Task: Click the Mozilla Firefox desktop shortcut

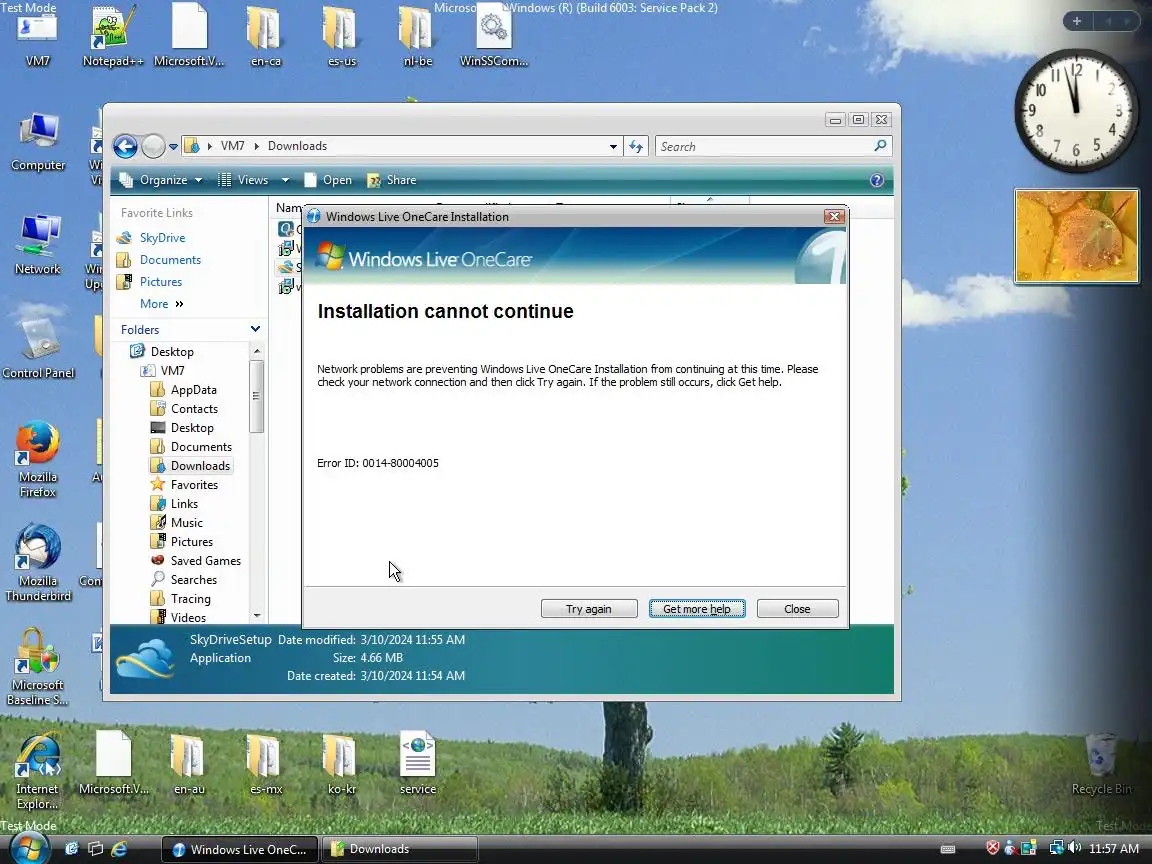Action: (37, 458)
